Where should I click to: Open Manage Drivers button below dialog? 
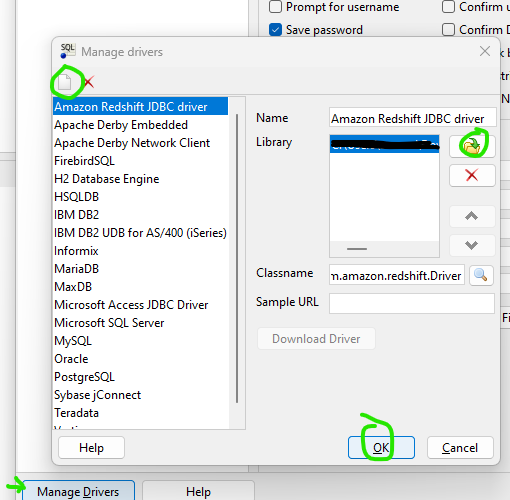(x=78, y=491)
